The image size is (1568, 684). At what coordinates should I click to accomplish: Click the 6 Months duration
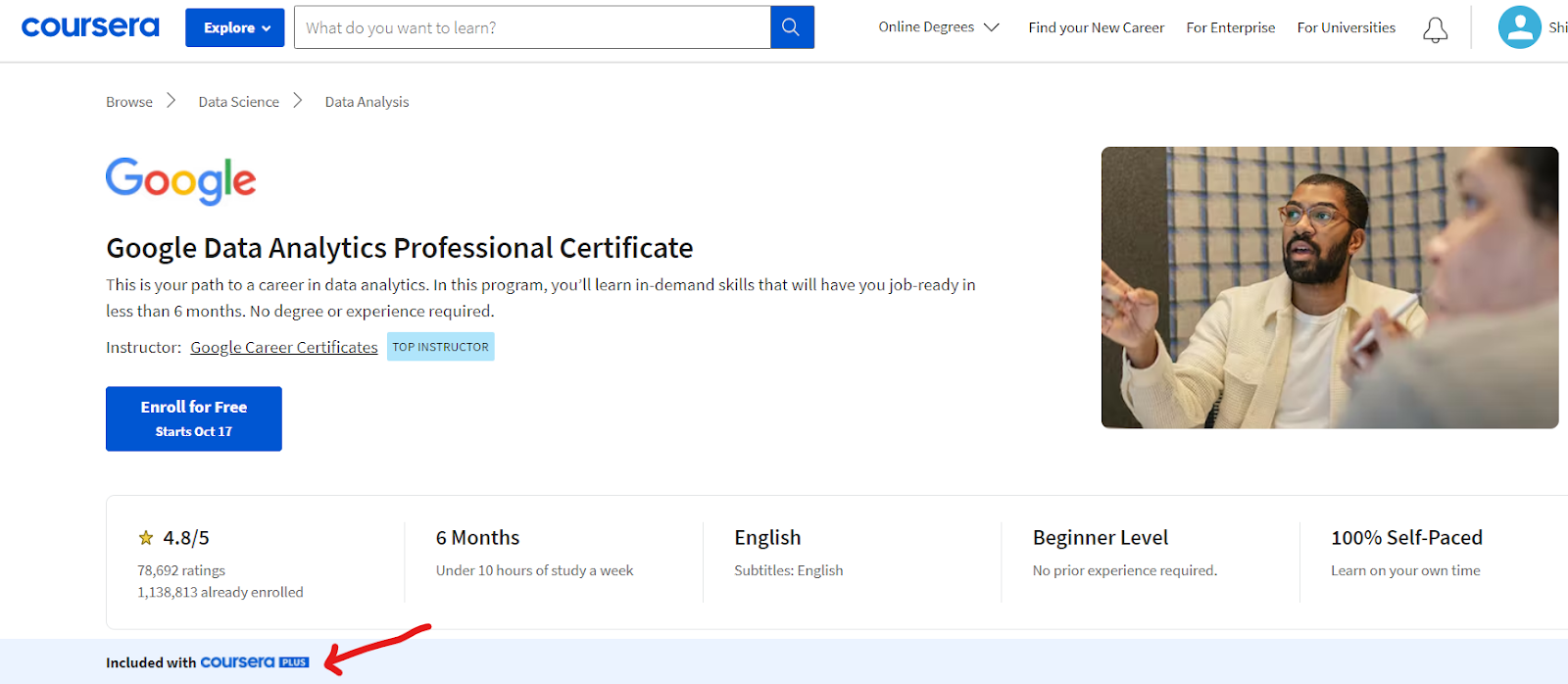[x=478, y=538]
